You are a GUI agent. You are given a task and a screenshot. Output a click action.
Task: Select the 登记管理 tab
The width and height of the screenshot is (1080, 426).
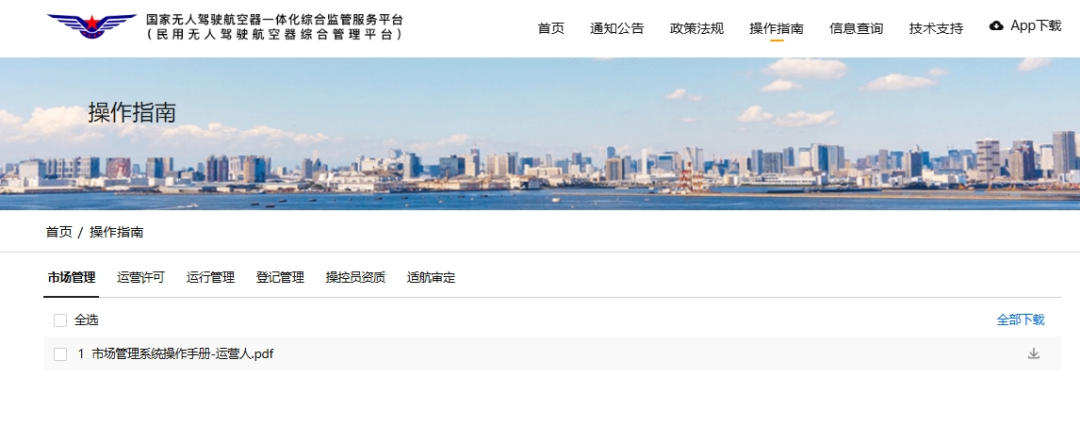pyautogui.click(x=280, y=278)
